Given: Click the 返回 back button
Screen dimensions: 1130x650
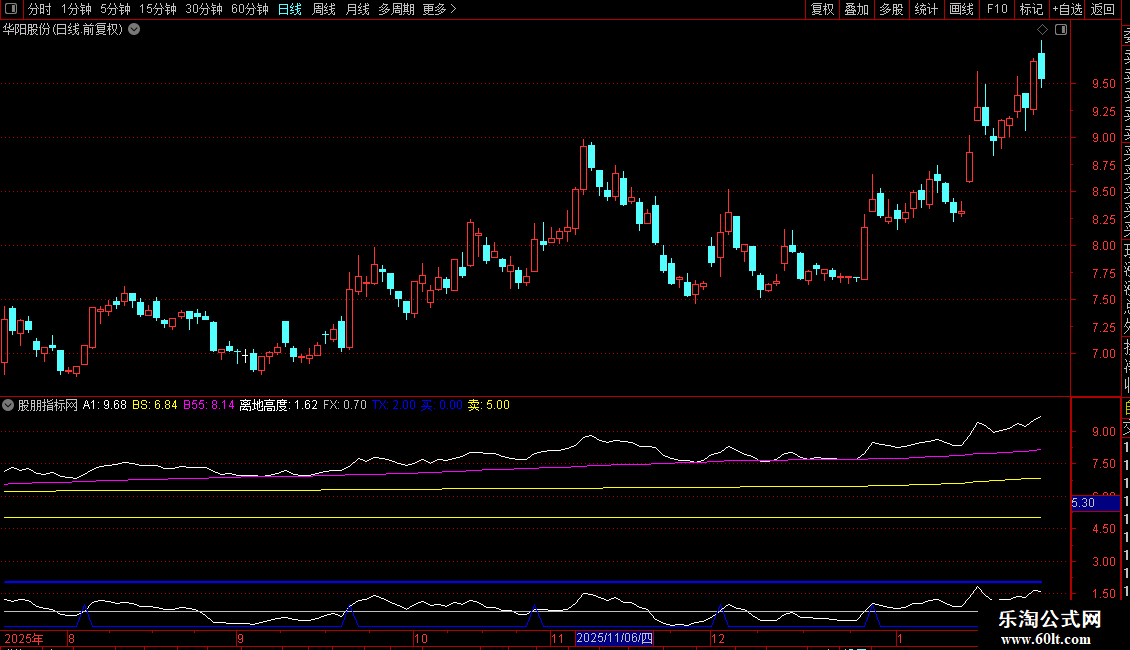Looking at the screenshot, I should coord(1103,9).
